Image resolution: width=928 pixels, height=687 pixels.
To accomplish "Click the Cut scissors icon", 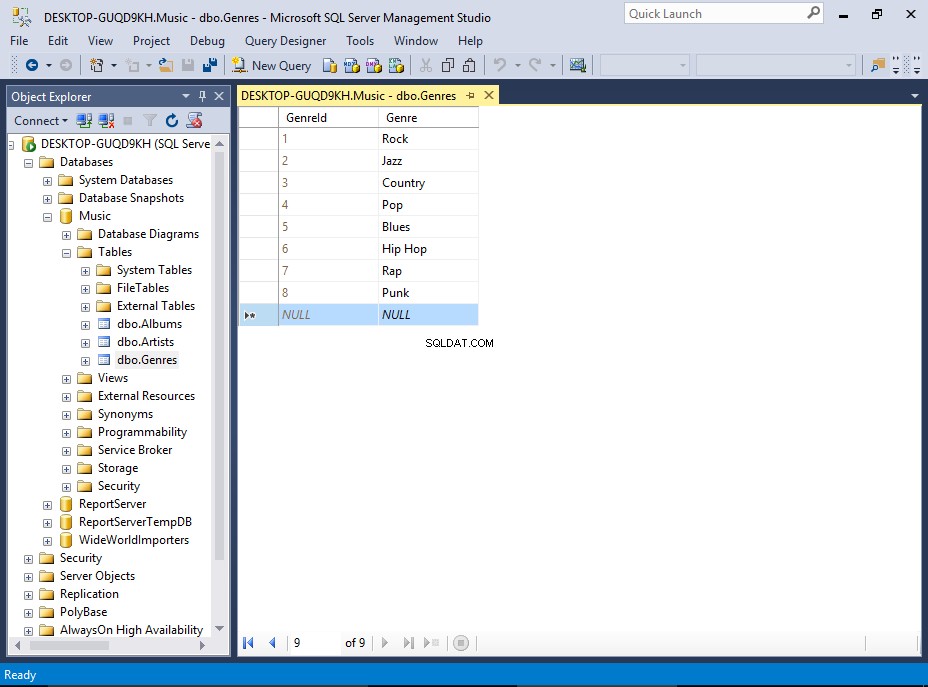I will point(426,65).
